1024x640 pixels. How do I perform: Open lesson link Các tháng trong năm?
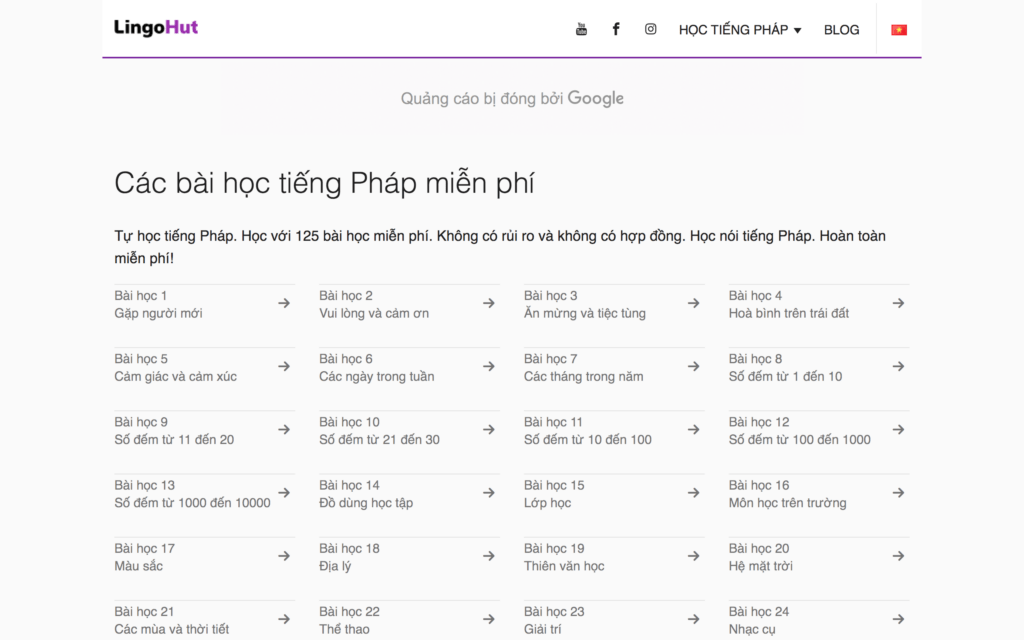[x=583, y=377]
